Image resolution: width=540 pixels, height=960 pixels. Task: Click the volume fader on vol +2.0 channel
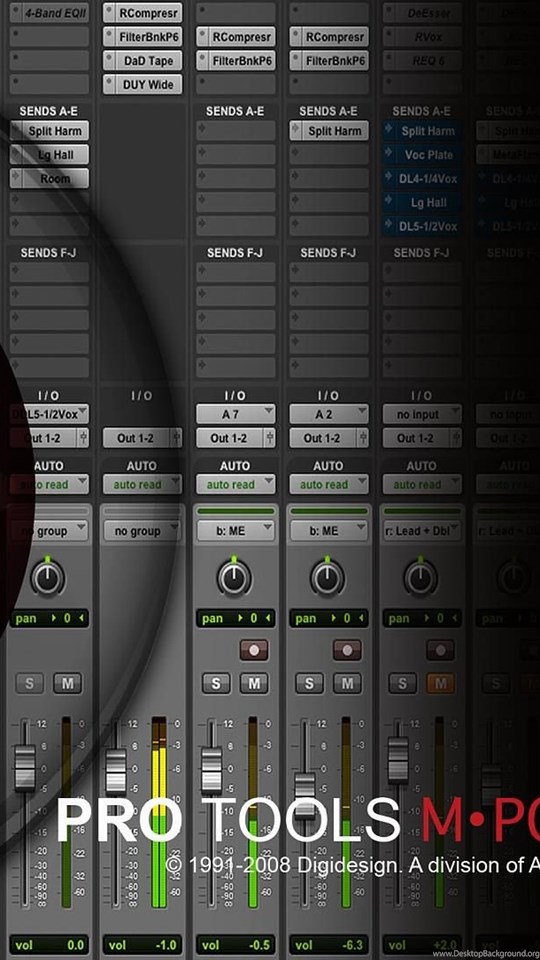(x=398, y=759)
